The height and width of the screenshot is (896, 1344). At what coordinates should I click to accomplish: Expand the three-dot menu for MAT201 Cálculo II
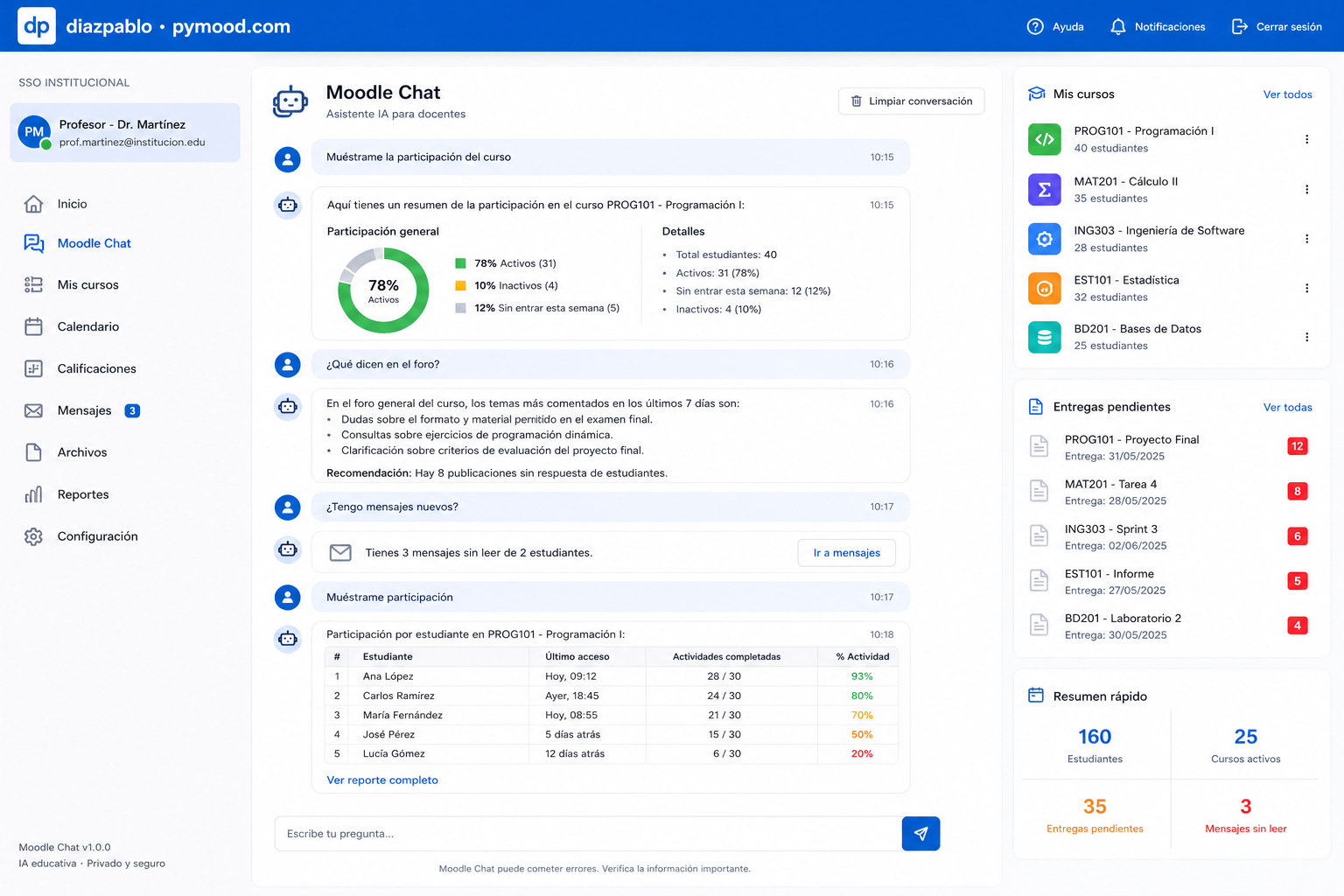pyautogui.click(x=1306, y=189)
